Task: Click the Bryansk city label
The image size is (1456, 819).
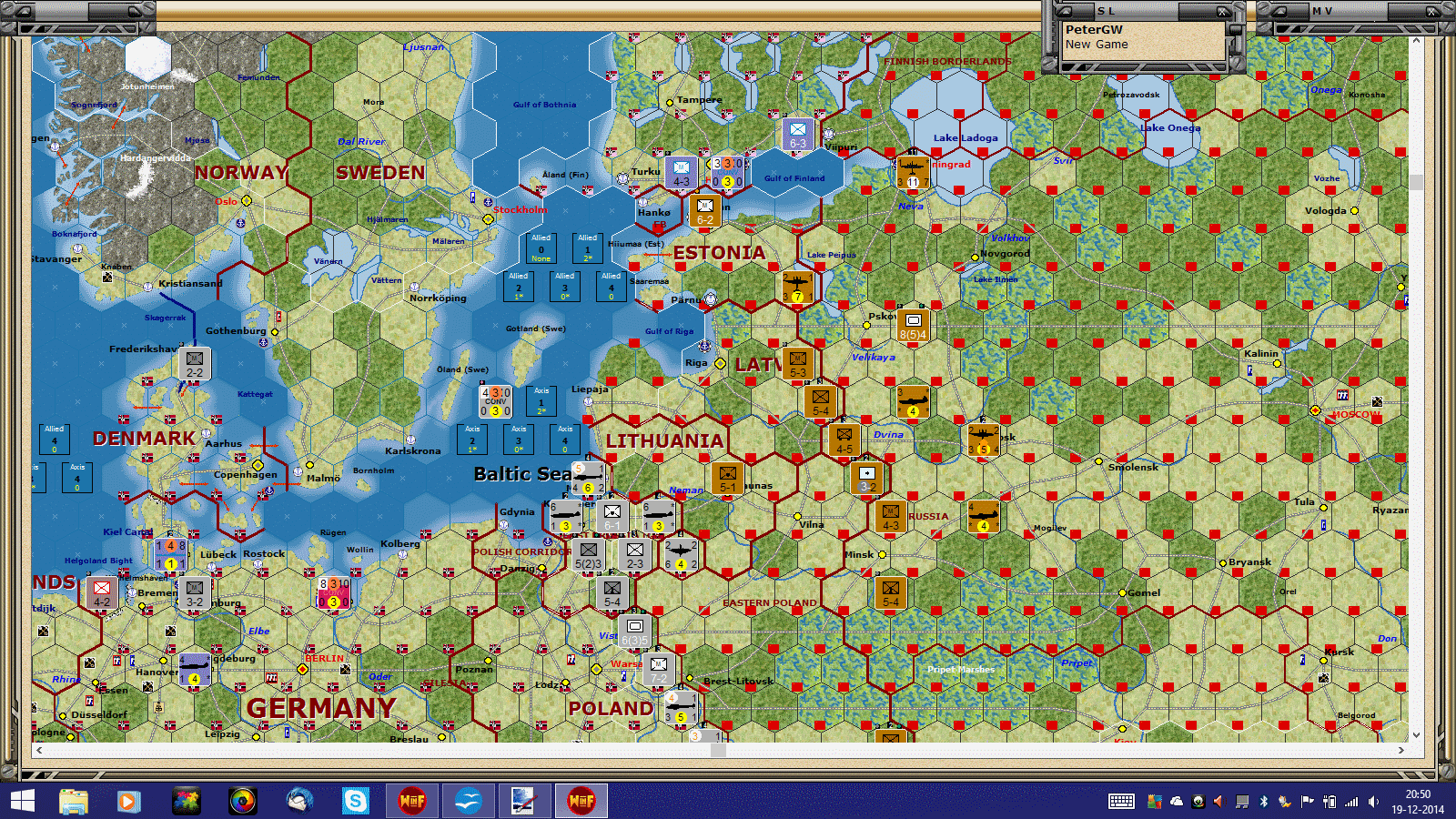Action: coord(1249,561)
